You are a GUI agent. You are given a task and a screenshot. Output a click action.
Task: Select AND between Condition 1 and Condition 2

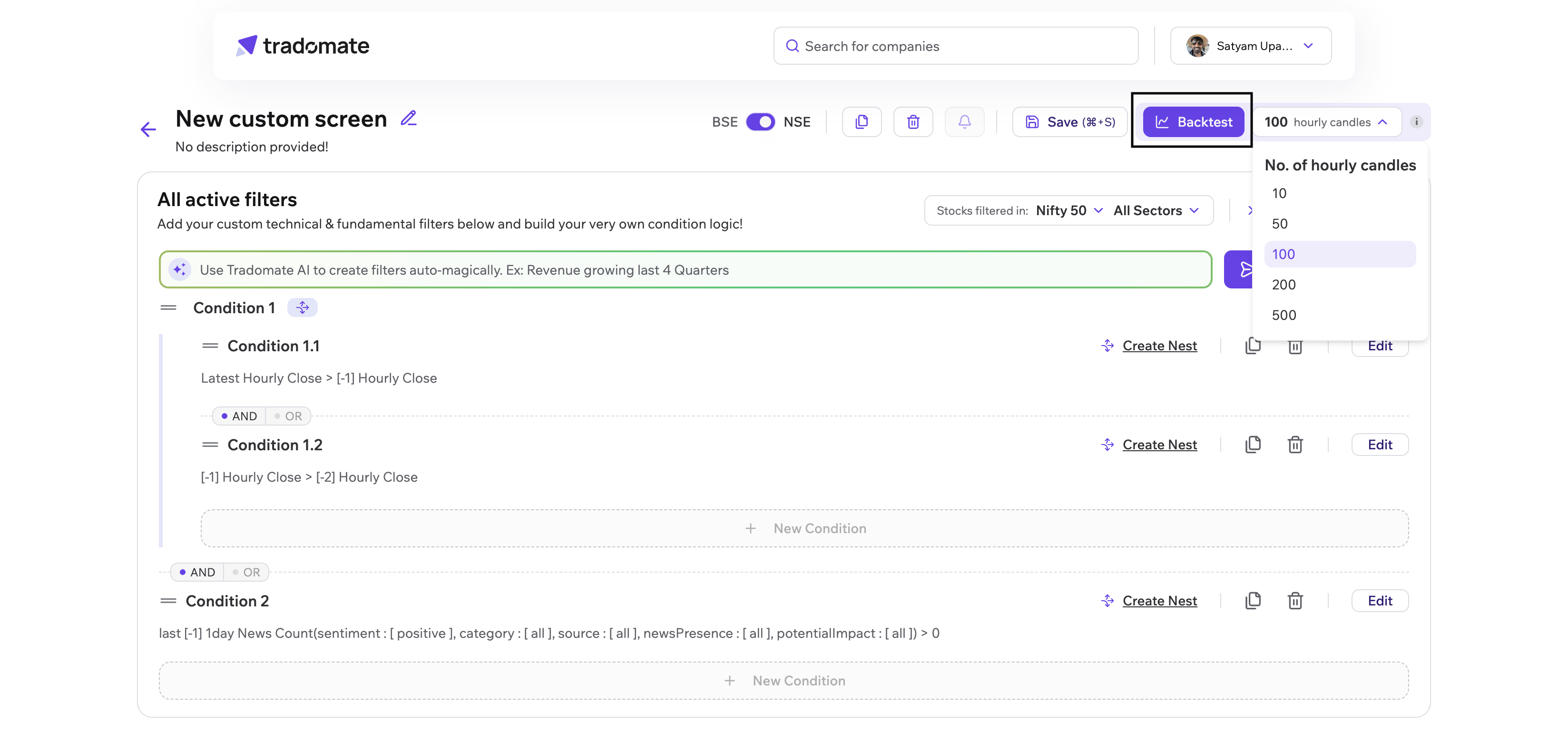197,572
